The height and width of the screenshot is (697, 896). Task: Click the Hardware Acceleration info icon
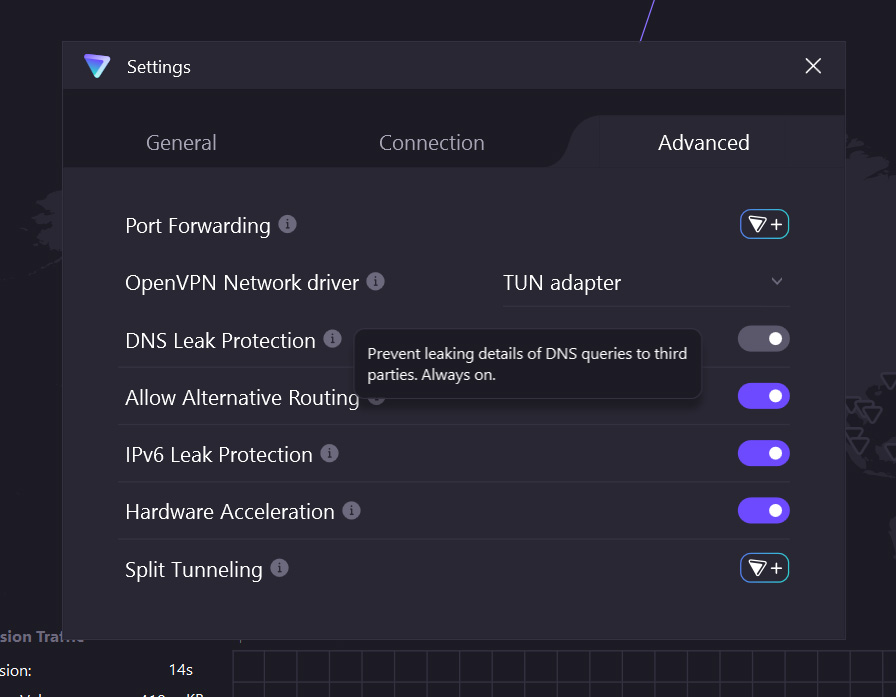click(352, 510)
